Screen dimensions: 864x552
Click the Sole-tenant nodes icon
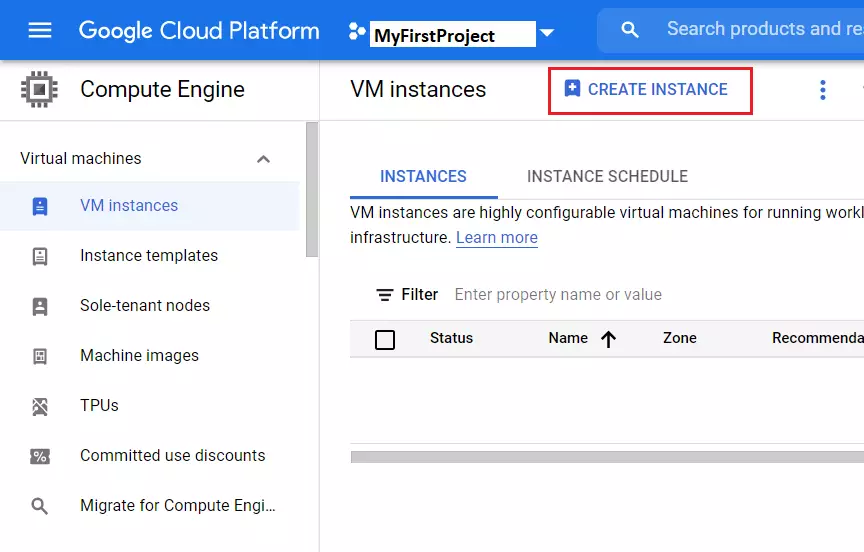40,306
